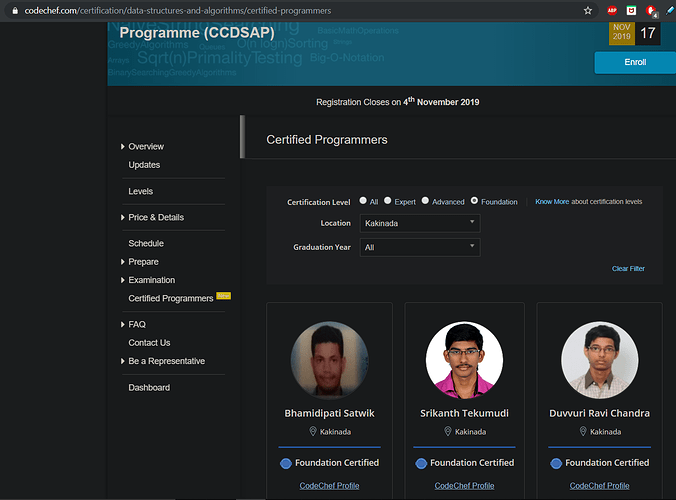Open the Location dropdown showing Kakinada
The height and width of the screenshot is (500, 676).
coord(420,223)
